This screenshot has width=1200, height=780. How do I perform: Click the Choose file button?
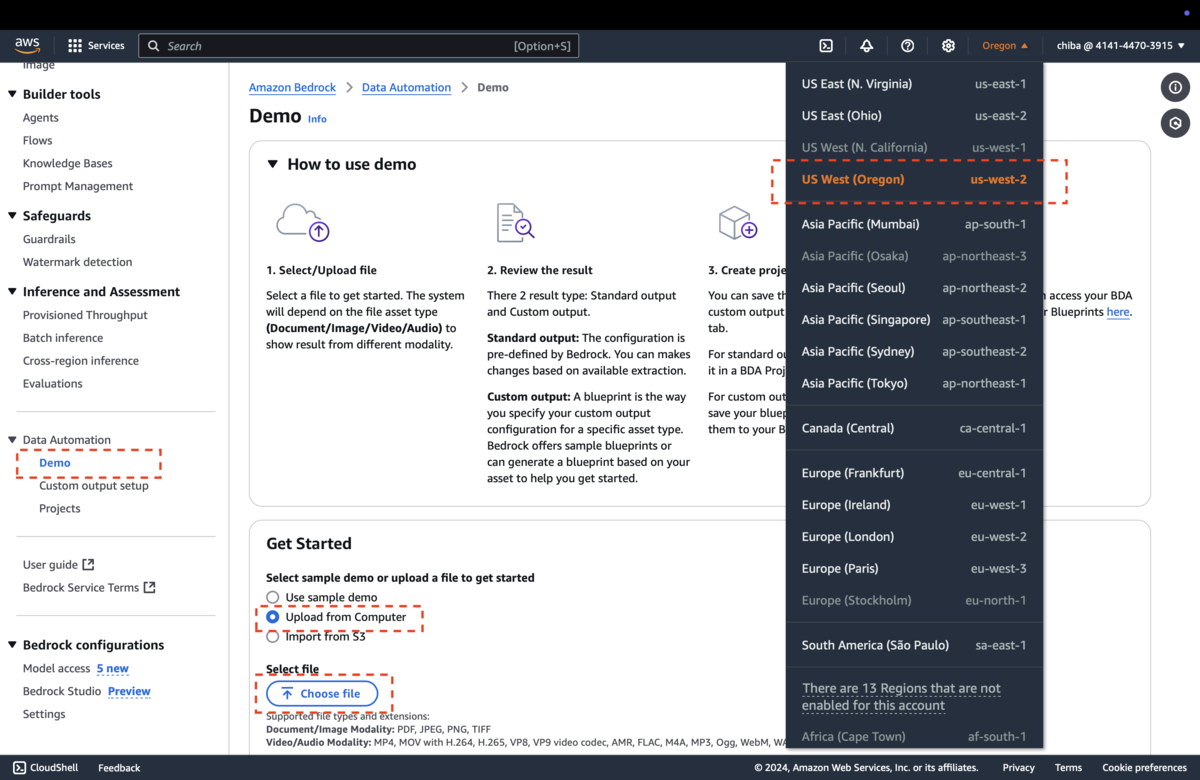coord(322,693)
